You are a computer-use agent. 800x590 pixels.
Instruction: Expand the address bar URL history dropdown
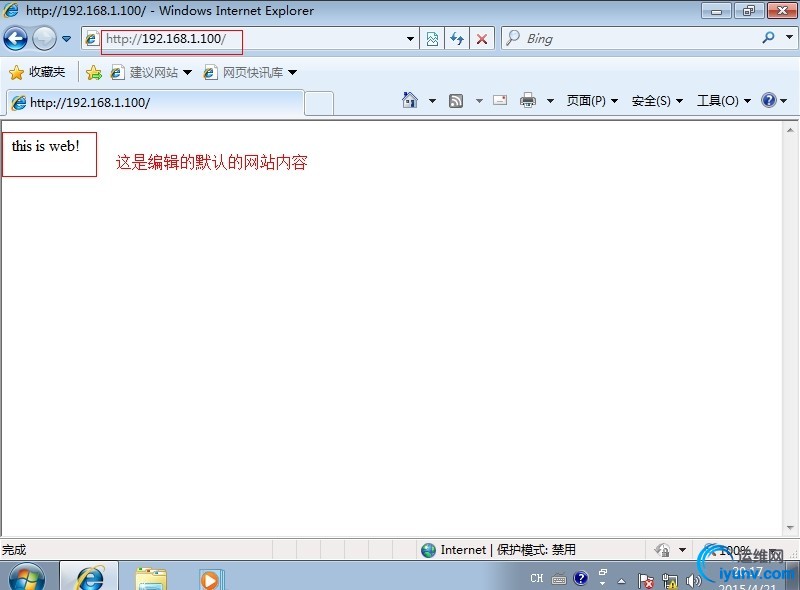point(410,39)
